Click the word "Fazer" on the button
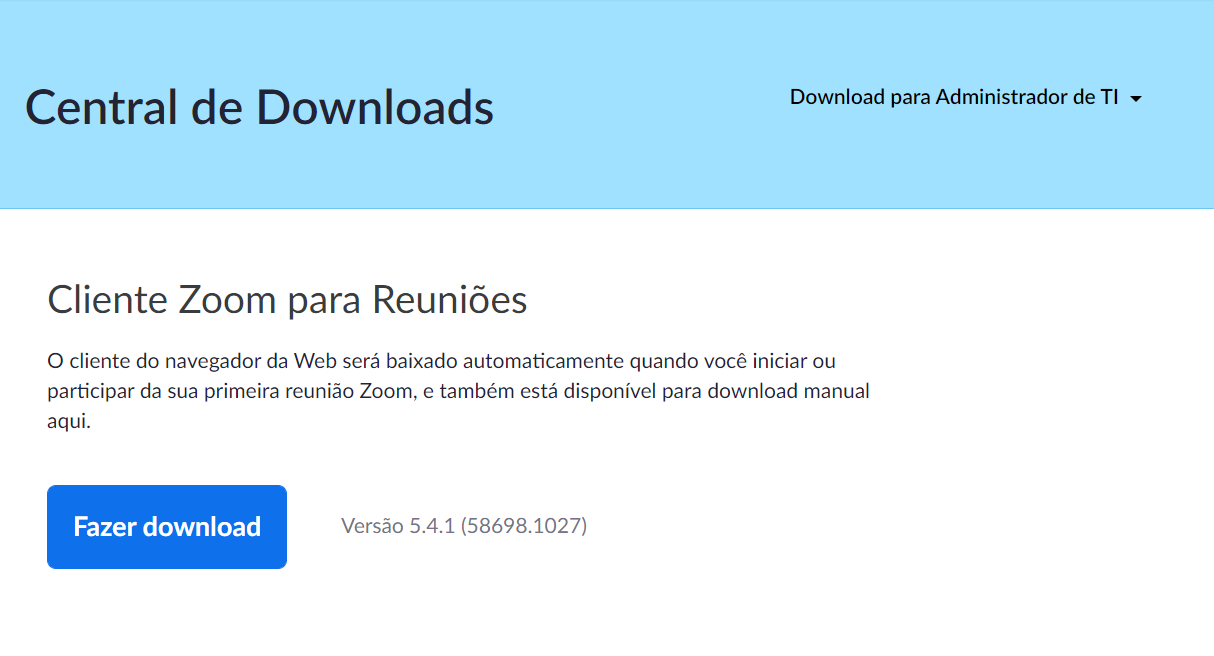This screenshot has height=656, width=1214. point(104,527)
